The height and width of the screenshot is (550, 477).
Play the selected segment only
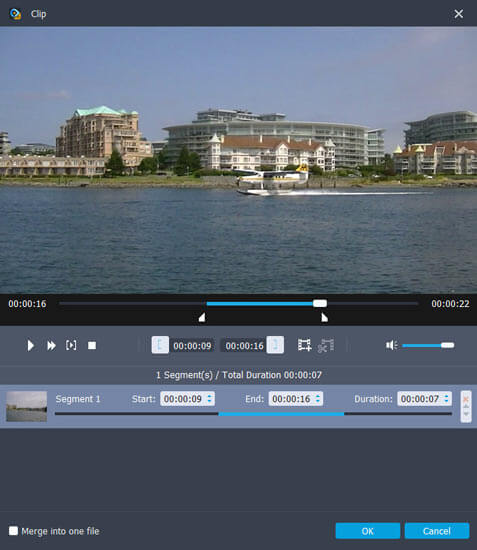point(71,345)
